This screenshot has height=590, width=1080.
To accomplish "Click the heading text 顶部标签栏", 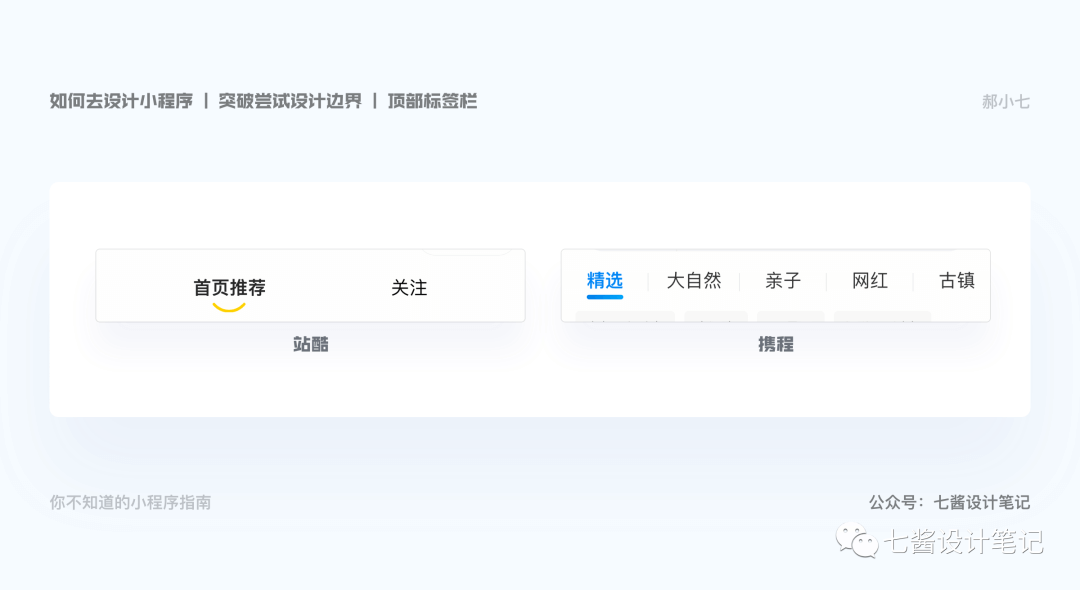I will coord(433,101).
